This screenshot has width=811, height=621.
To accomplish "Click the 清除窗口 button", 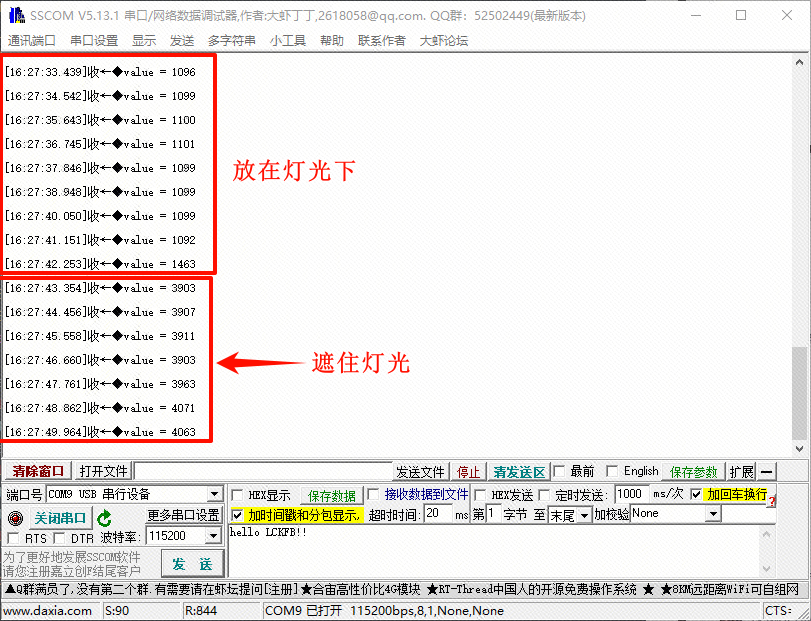I will coord(37,472).
